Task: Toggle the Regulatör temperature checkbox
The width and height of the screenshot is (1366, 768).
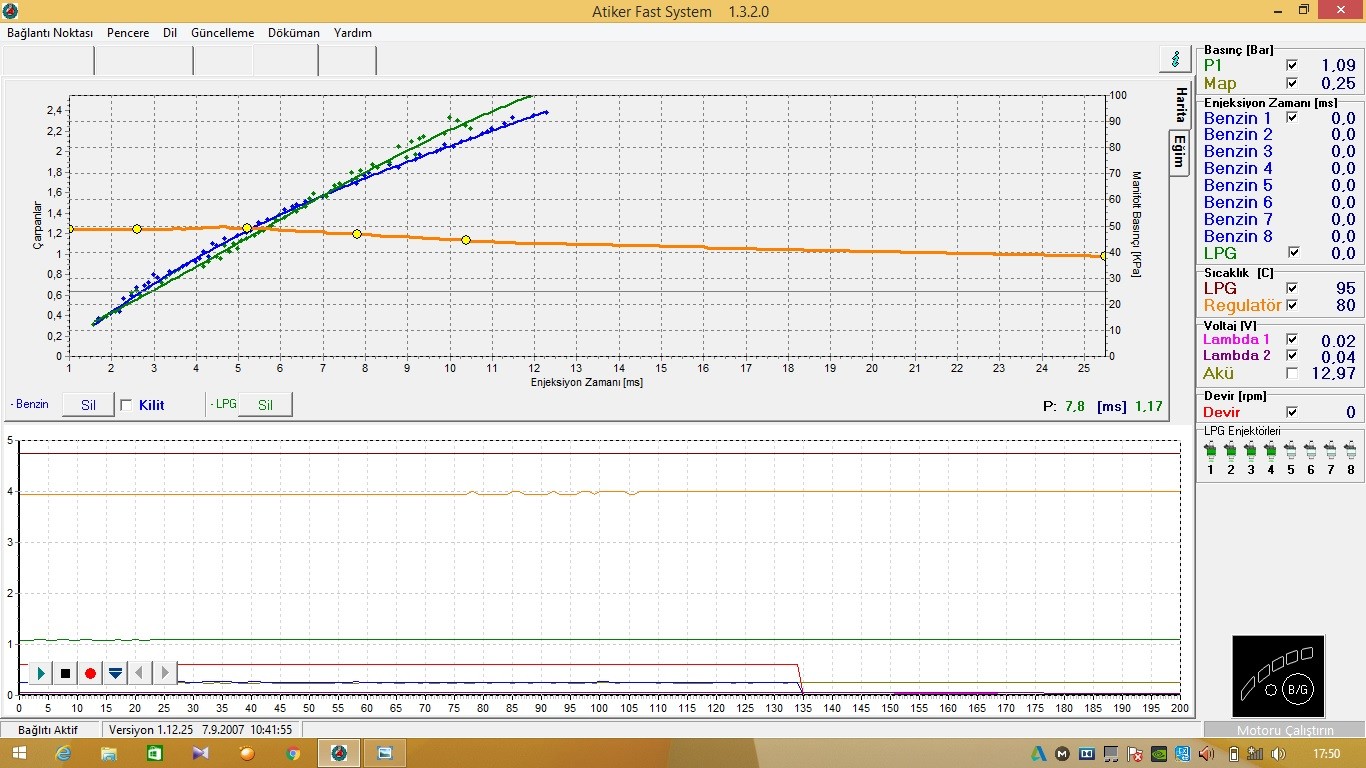Action: click(x=1291, y=305)
